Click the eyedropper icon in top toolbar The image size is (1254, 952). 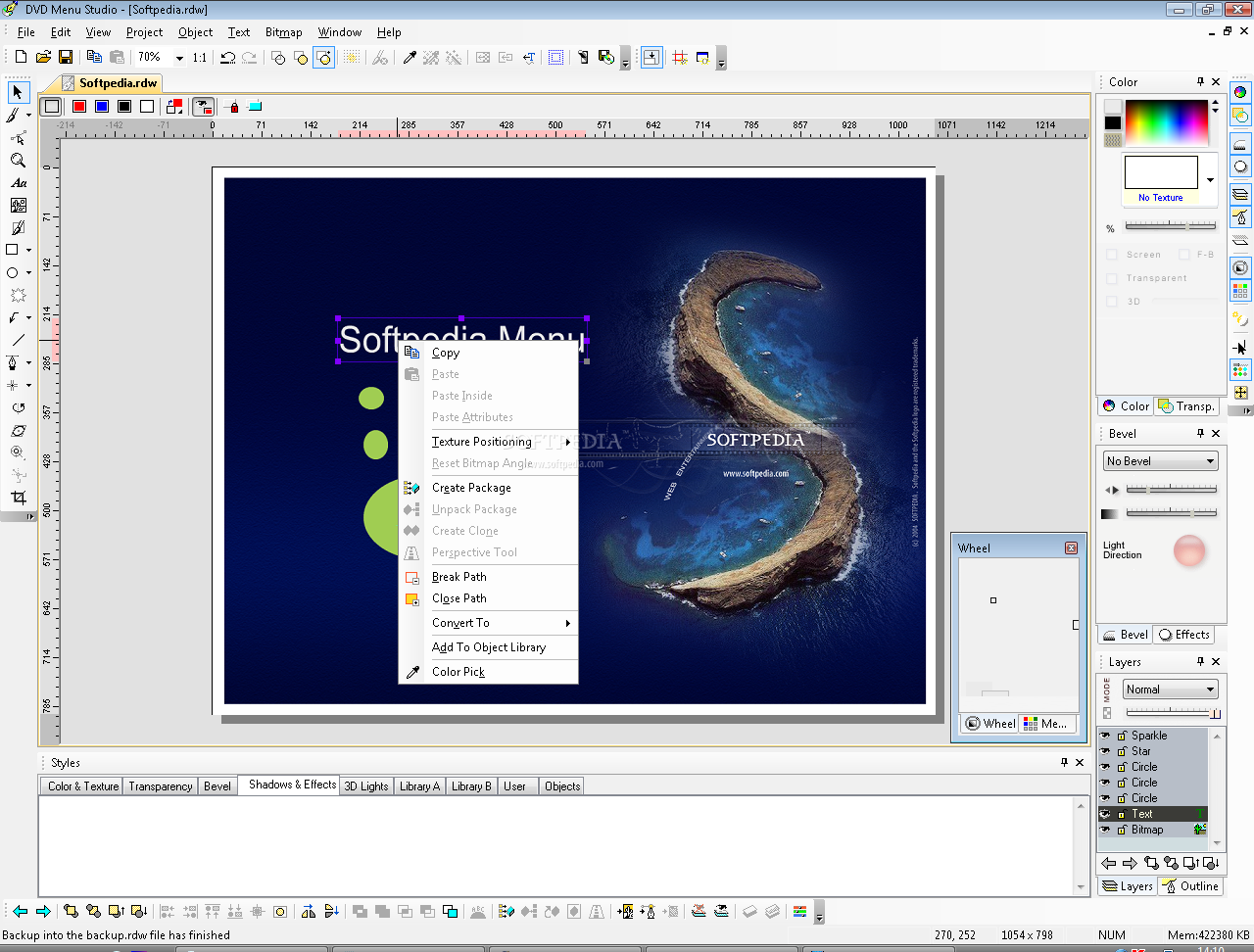point(410,58)
